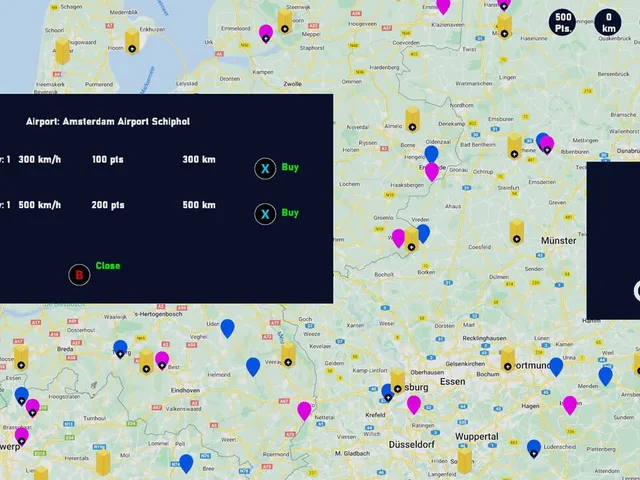Click the 300 km/h speed value

40,160
